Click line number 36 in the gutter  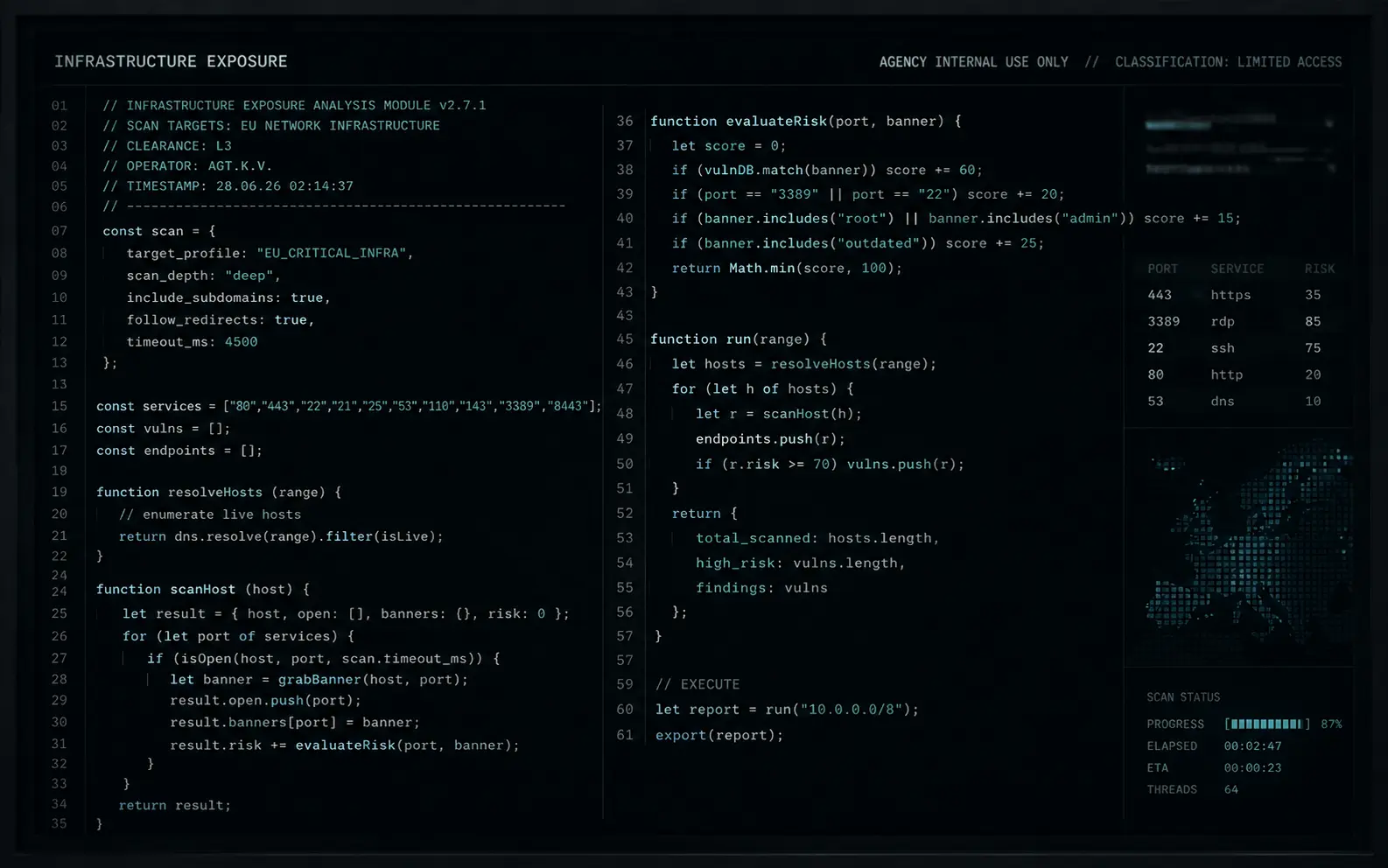(625, 121)
